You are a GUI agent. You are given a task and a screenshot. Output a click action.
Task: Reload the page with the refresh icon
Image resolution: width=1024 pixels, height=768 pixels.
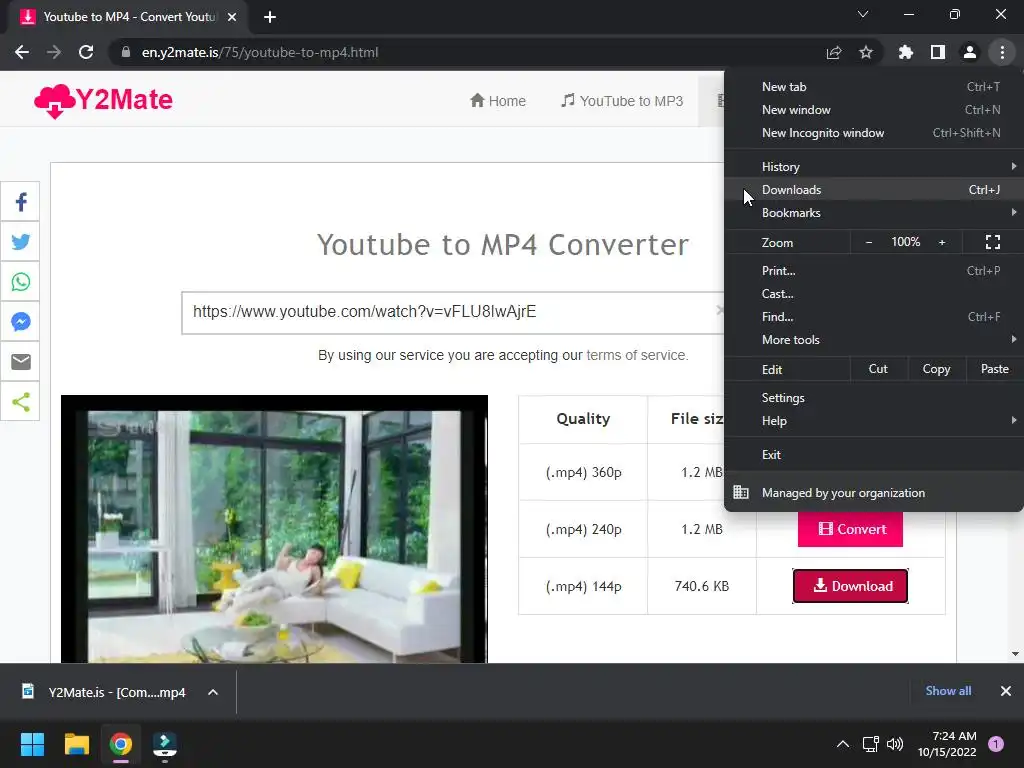pos(86,52)
